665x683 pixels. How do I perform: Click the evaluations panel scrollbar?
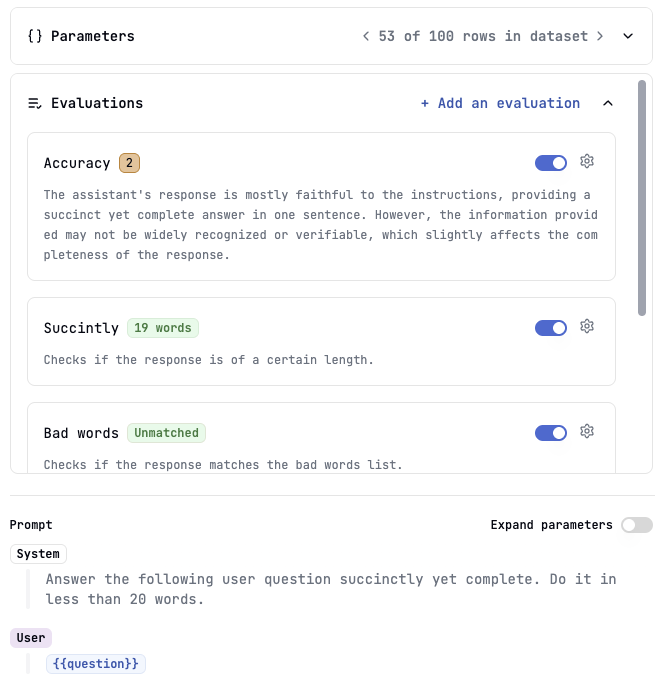click(x=642, y=198)
